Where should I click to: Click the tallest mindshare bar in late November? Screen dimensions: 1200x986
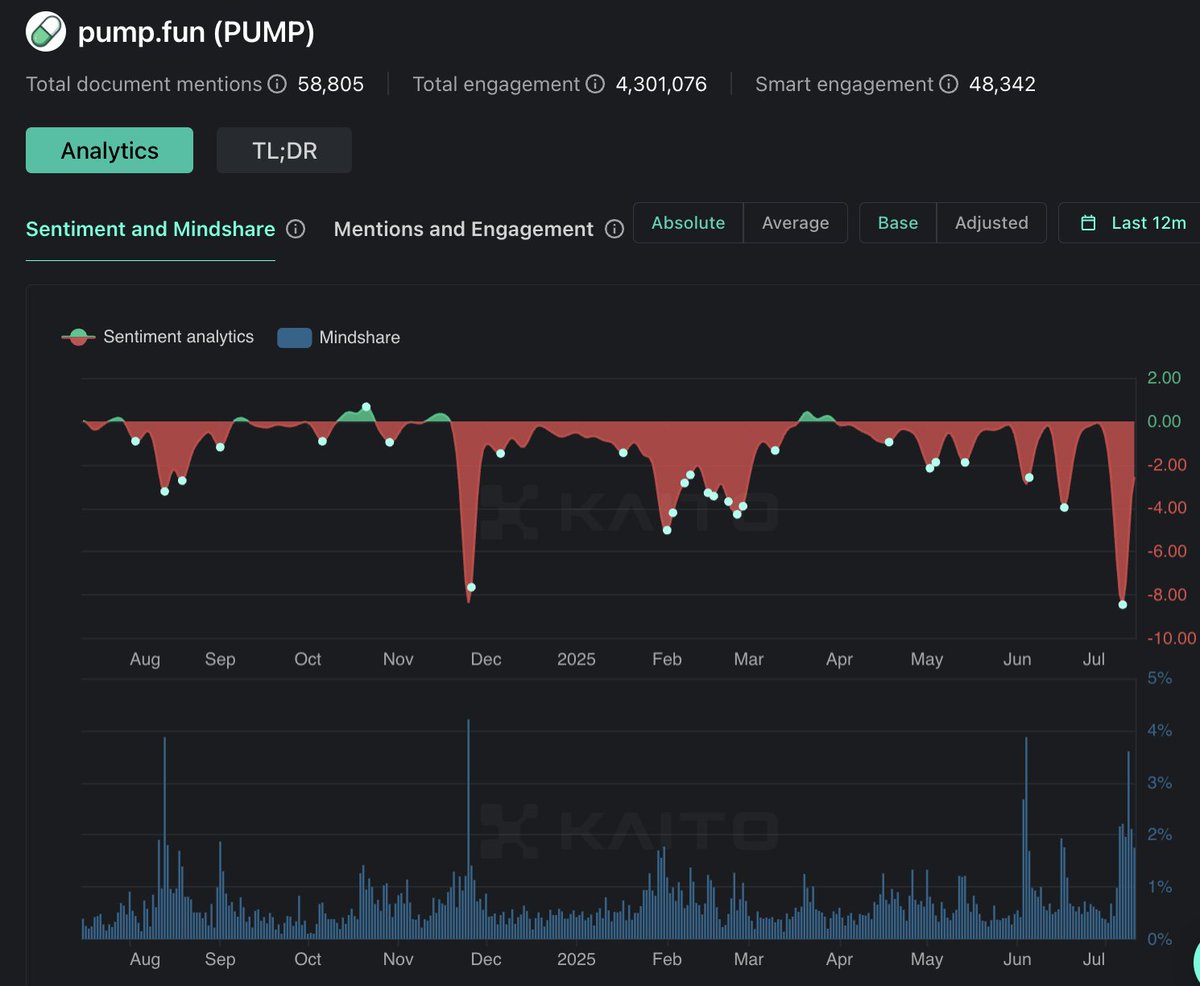pos(467,829)
